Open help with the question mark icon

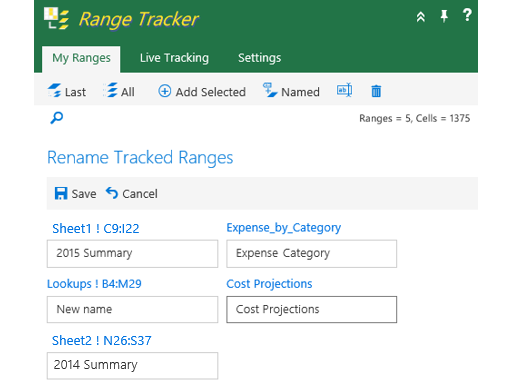coord(467,15)
